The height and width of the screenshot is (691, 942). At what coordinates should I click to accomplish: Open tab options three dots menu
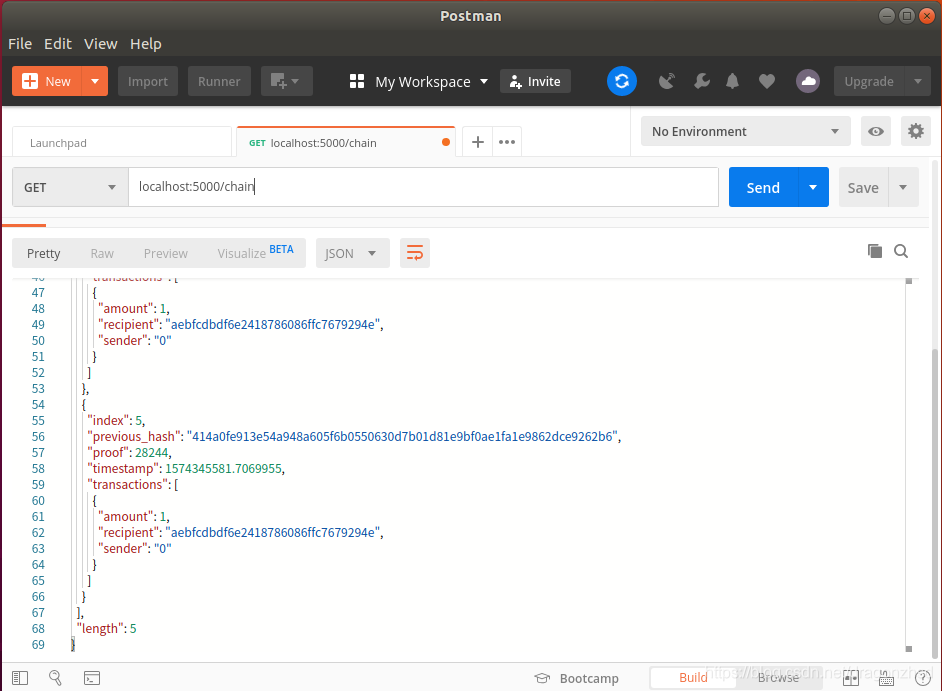pos(507,142)
